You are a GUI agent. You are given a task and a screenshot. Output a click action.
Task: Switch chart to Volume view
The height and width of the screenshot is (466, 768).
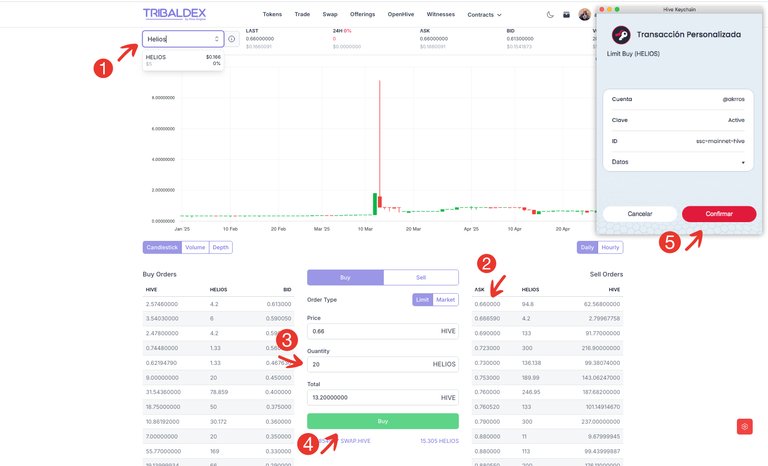195,247
